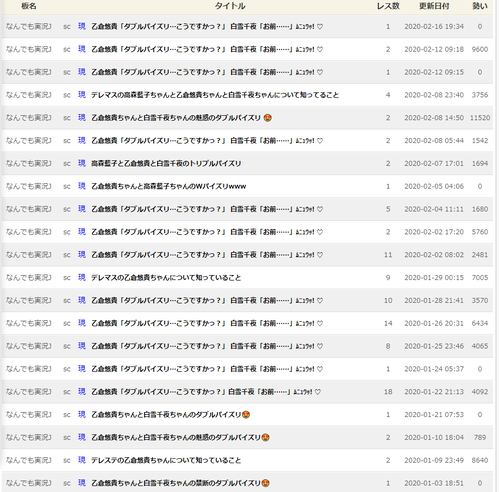Click sc label in 2020-01-03 18:51 row
This screenshot has width=499, height=492.
point(67,483)
